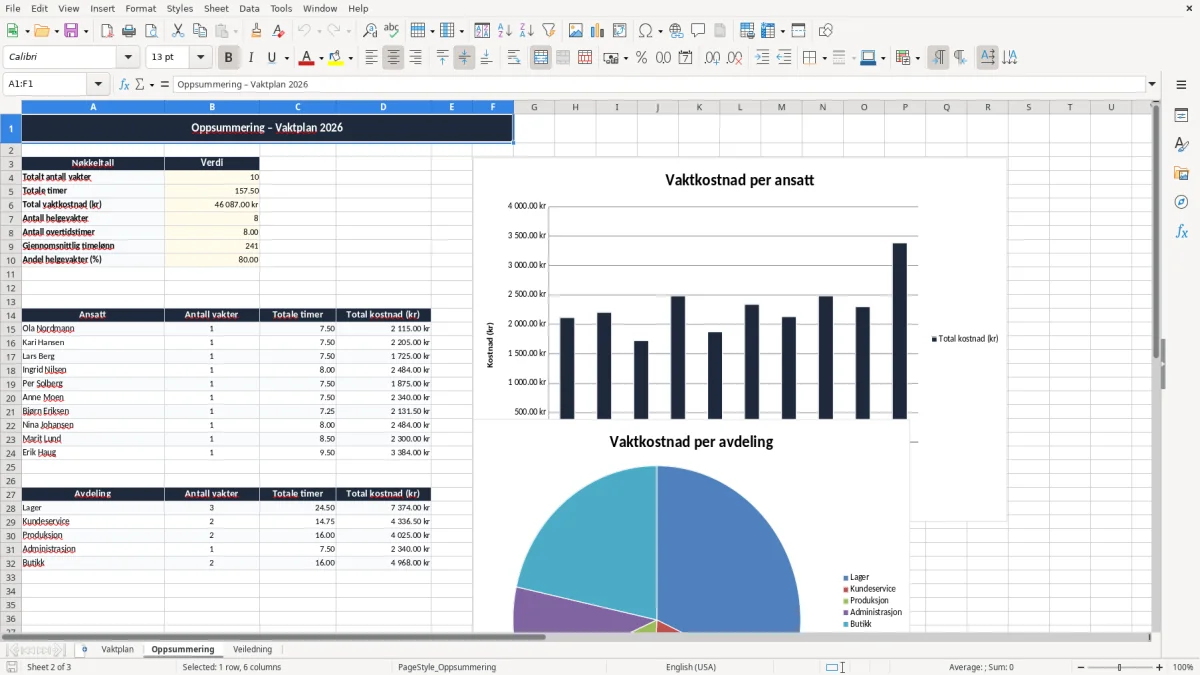Open the Function Wizard fx icon

click(124, 85)
